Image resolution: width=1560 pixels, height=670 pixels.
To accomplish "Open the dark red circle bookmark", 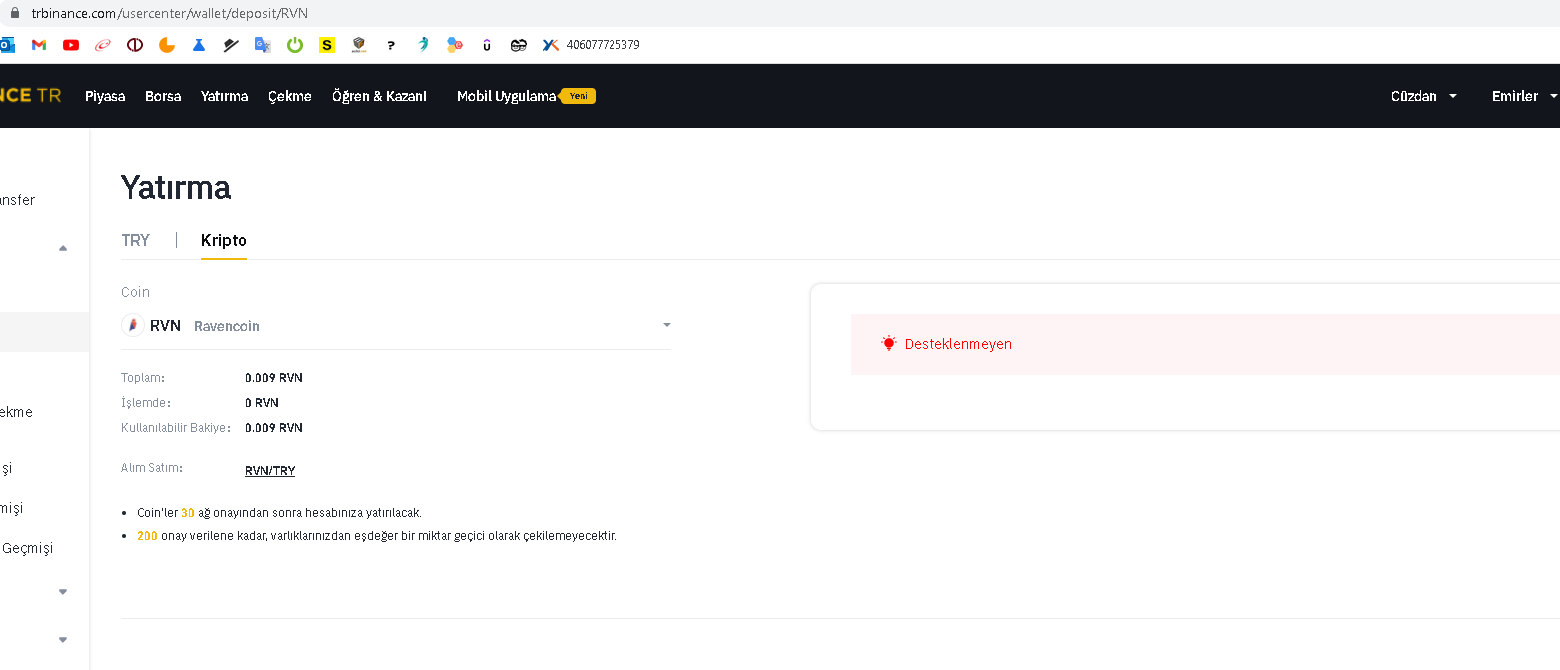I will click(135, 45).
